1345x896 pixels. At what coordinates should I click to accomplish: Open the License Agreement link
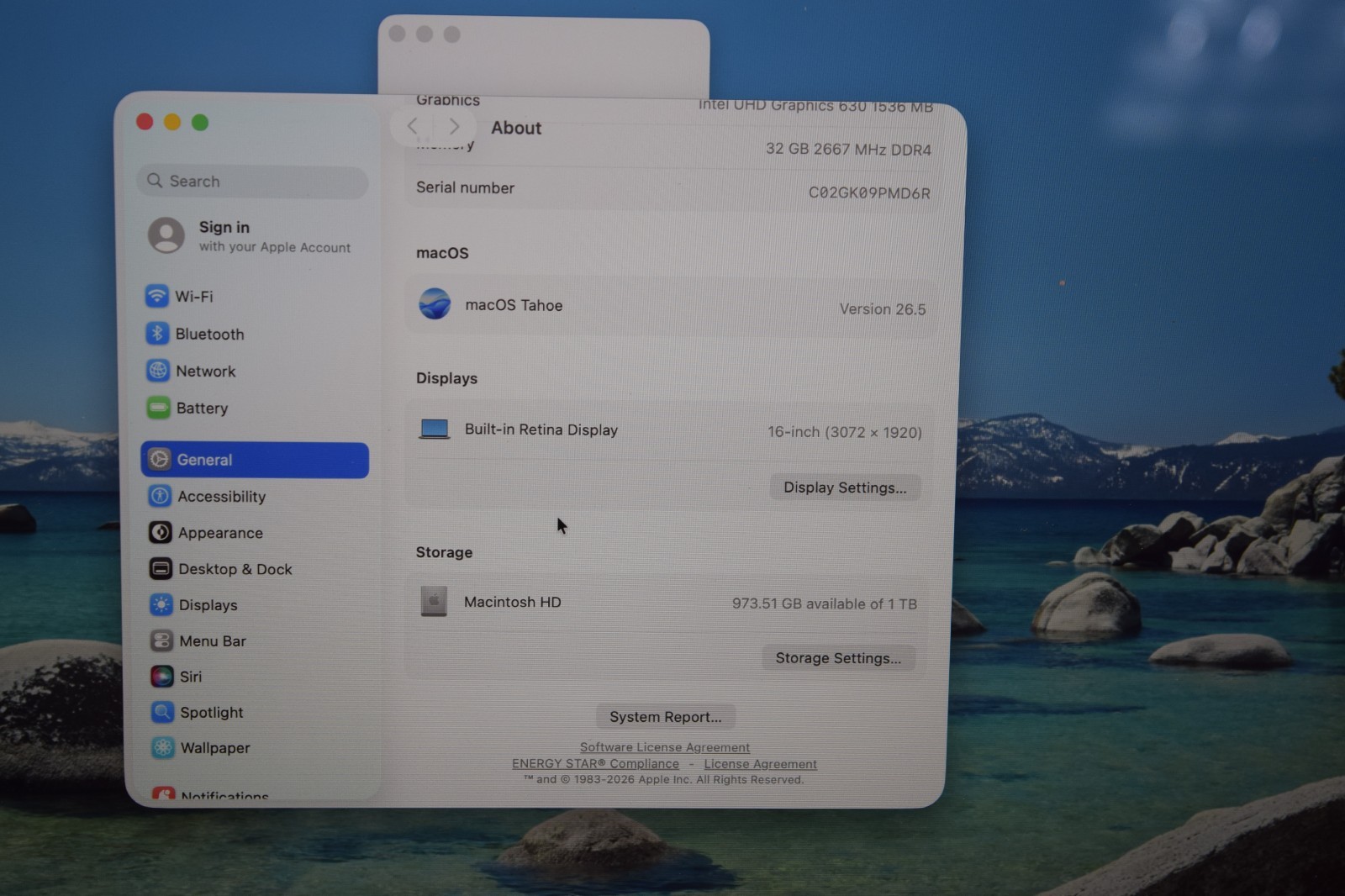tap(760, 764)
